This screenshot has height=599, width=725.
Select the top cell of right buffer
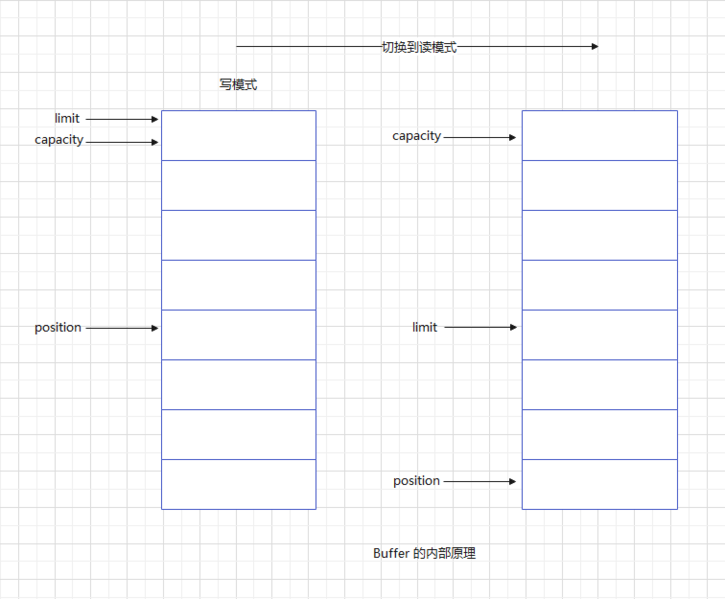599,135
